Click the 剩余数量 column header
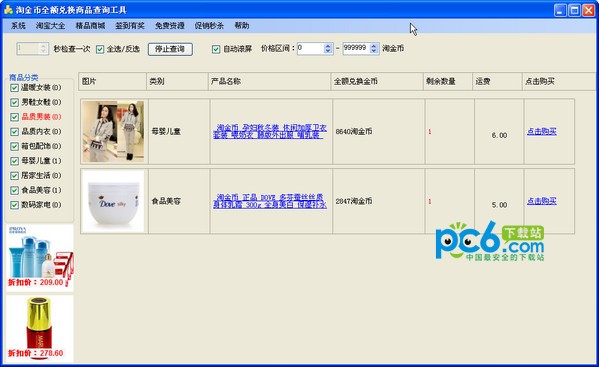Screen dimensions: 599x367 point(448,81)
